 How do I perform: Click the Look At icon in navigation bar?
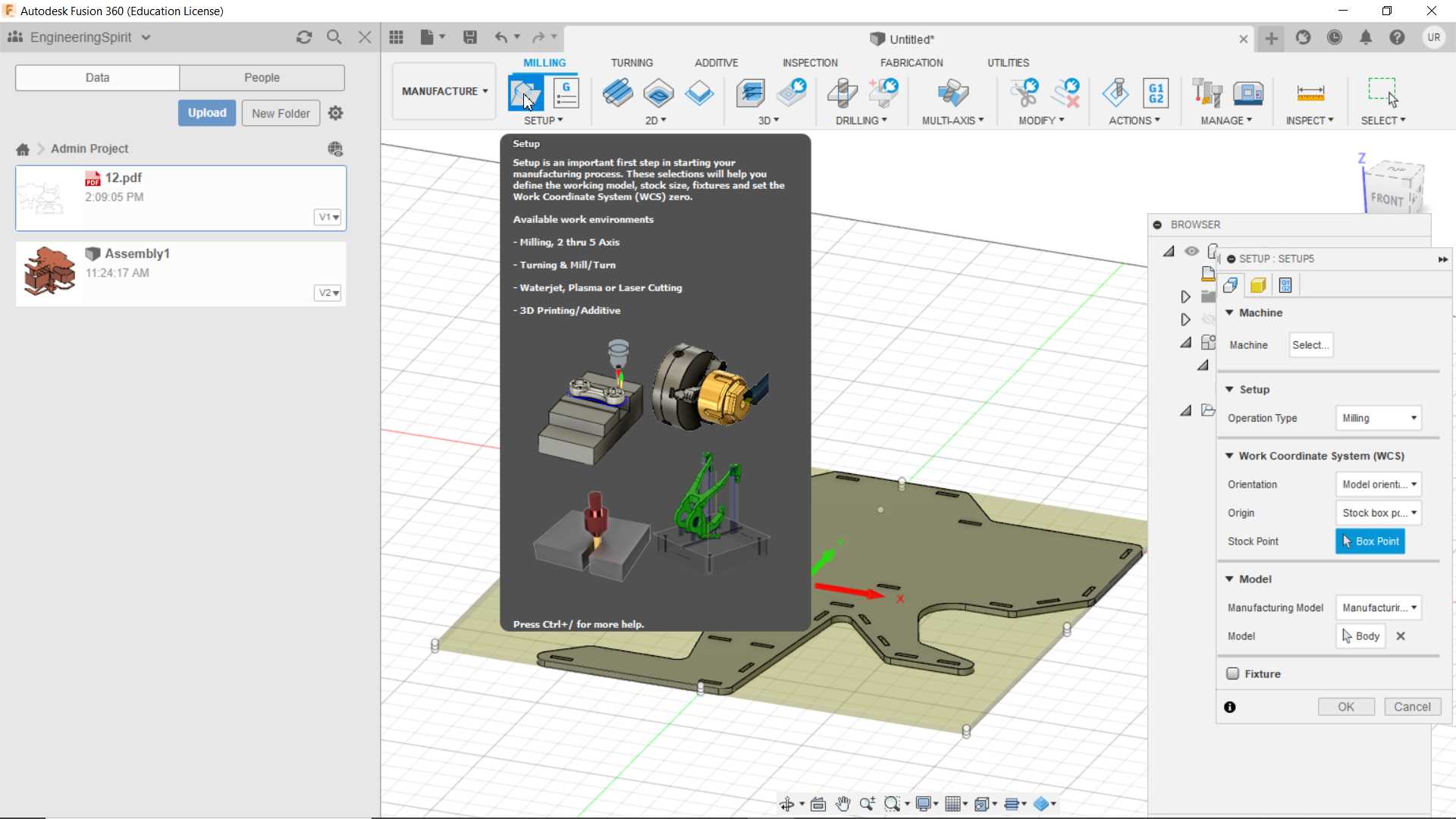[x=818, y=804]
